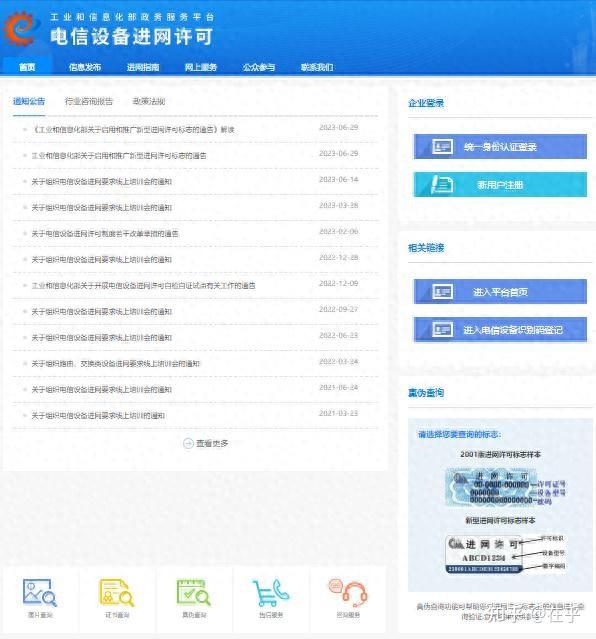Click the 进入电信设备识别码登记 button
Viewport: 596px width, 639px height.
[500, 329]
